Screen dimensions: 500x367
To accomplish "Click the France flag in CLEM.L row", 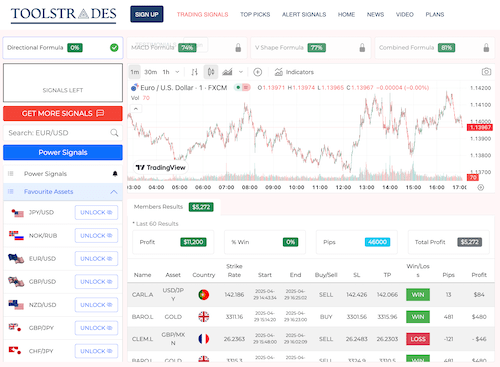I will (204, 339).
